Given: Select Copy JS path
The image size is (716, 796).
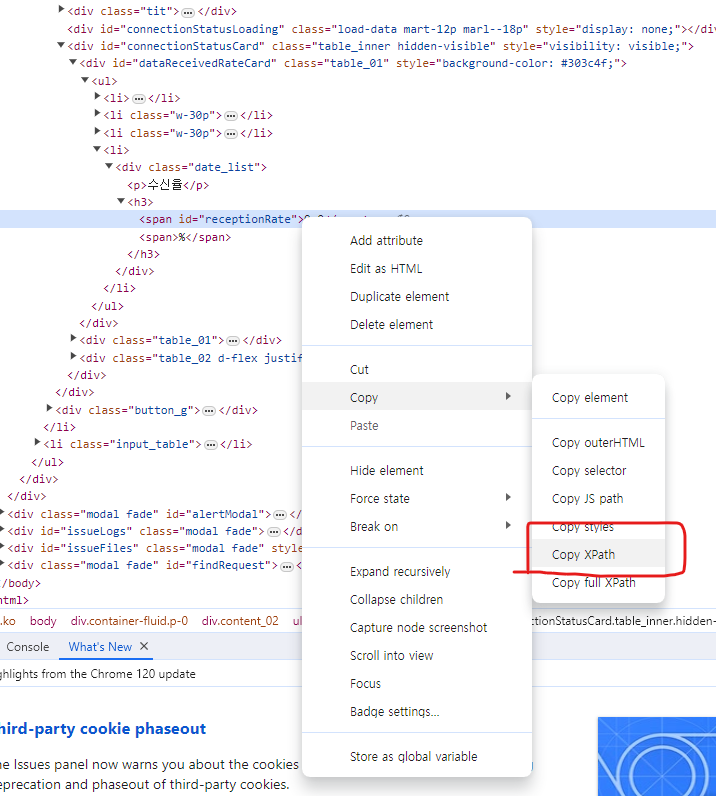Looking at the screenshot, I should (598, 499).
